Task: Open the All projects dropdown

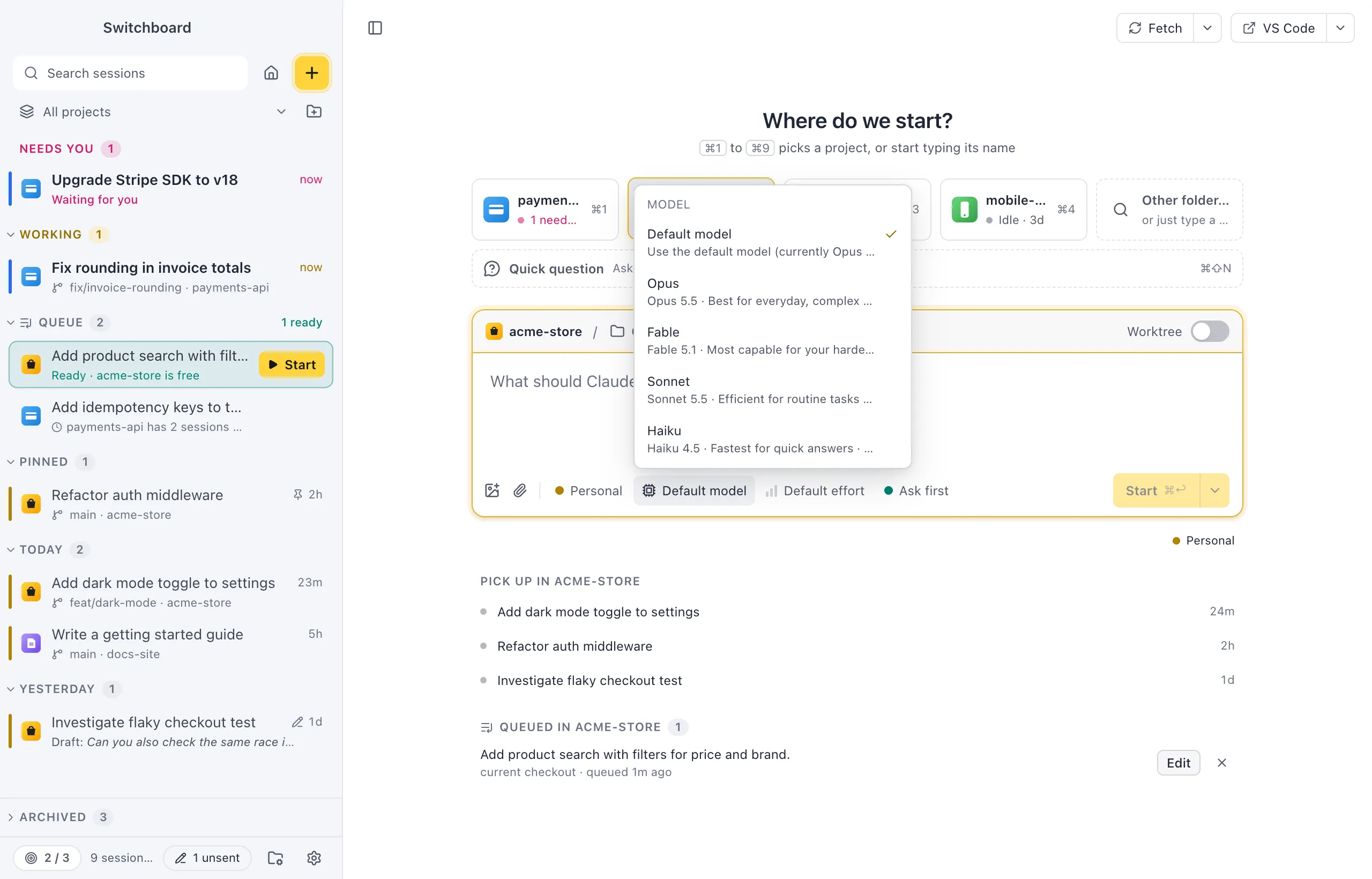Action: (x=153, y=112)
